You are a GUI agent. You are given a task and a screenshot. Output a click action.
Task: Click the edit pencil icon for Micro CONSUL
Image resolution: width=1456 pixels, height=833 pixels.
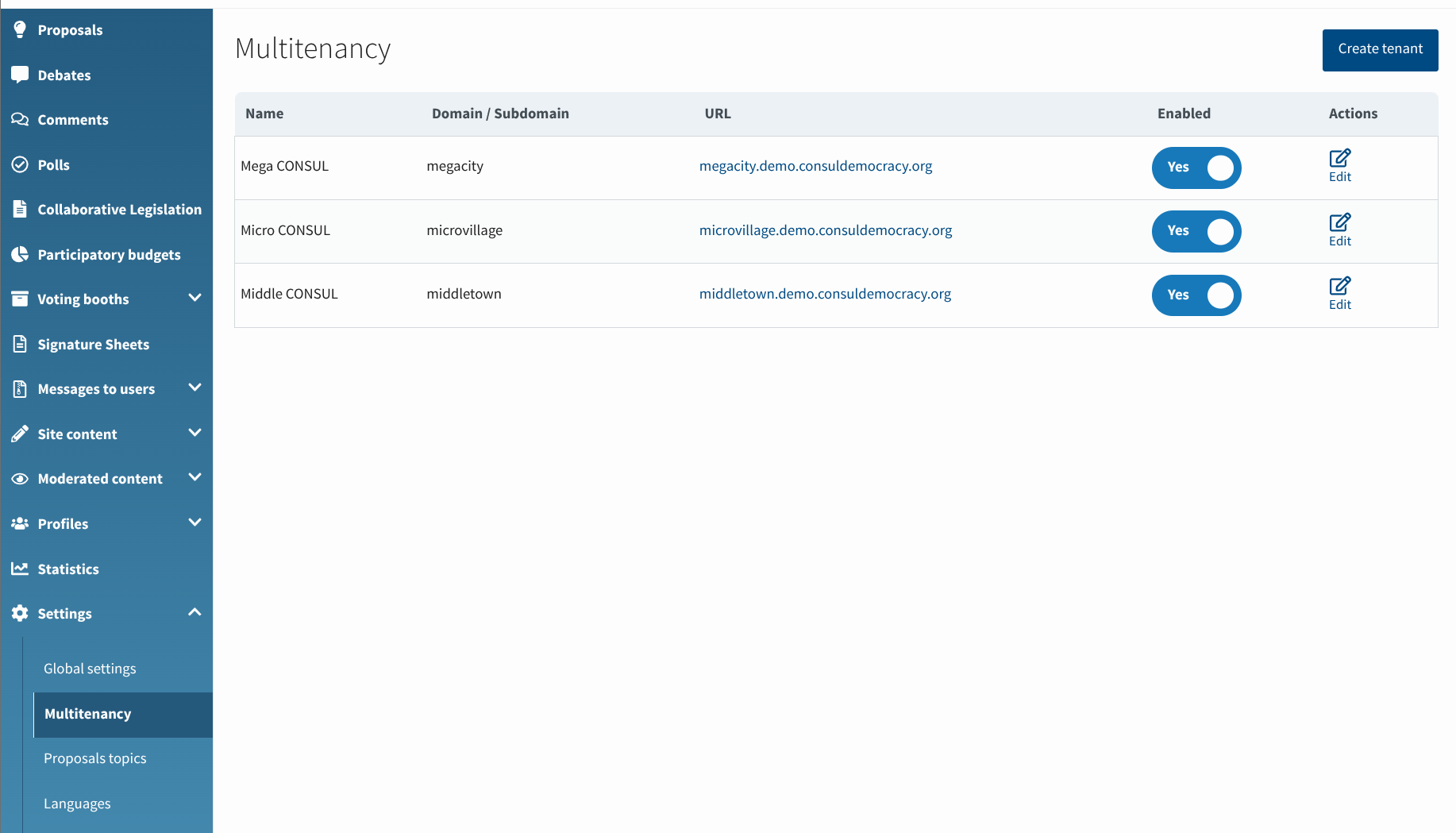click(x=1339, y=222)
